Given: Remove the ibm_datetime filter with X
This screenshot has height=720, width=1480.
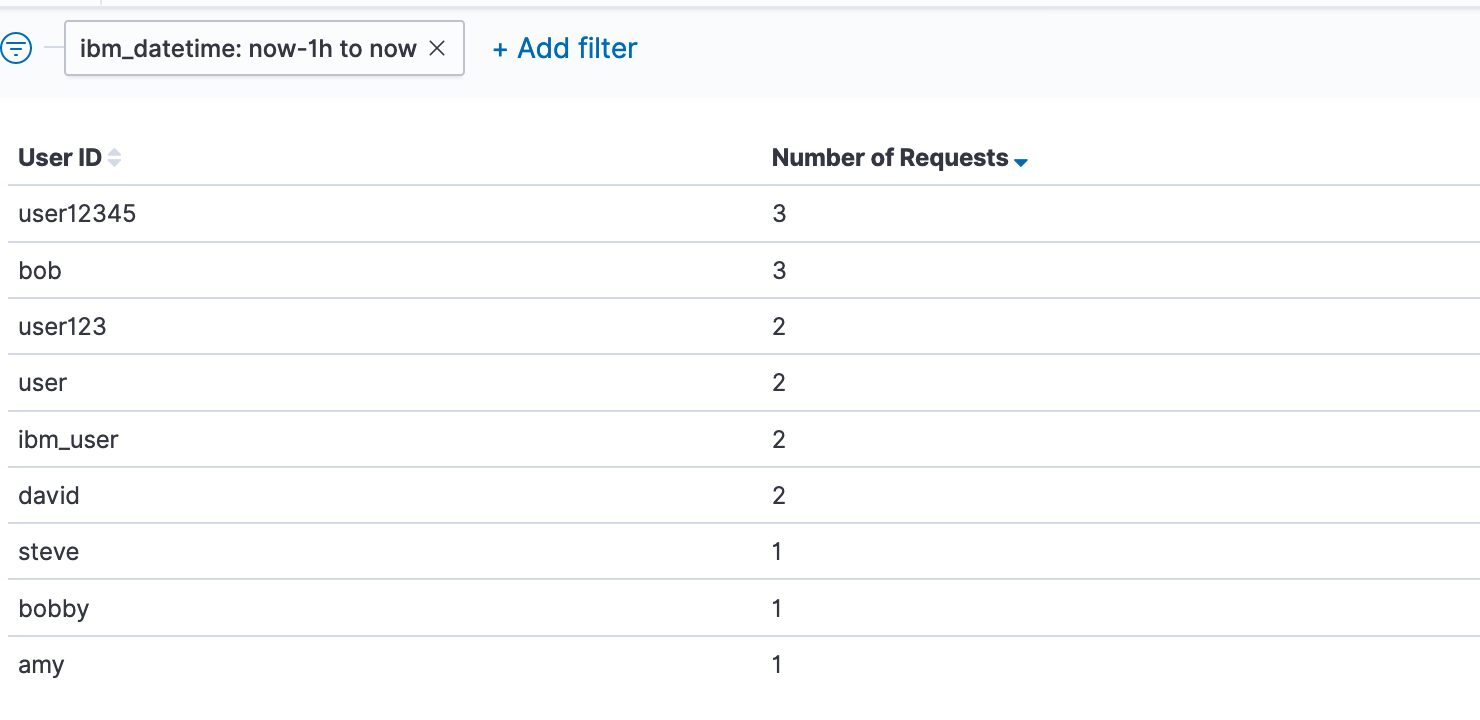Looking at the screenshot, I should tap(437, 48).
